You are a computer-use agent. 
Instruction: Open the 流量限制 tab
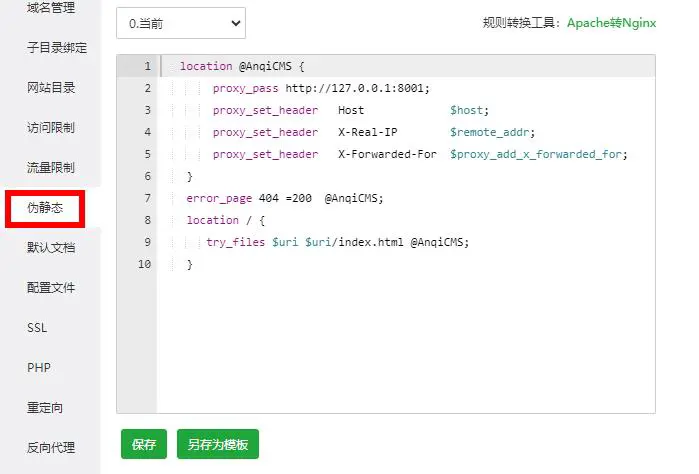[50, 168]
